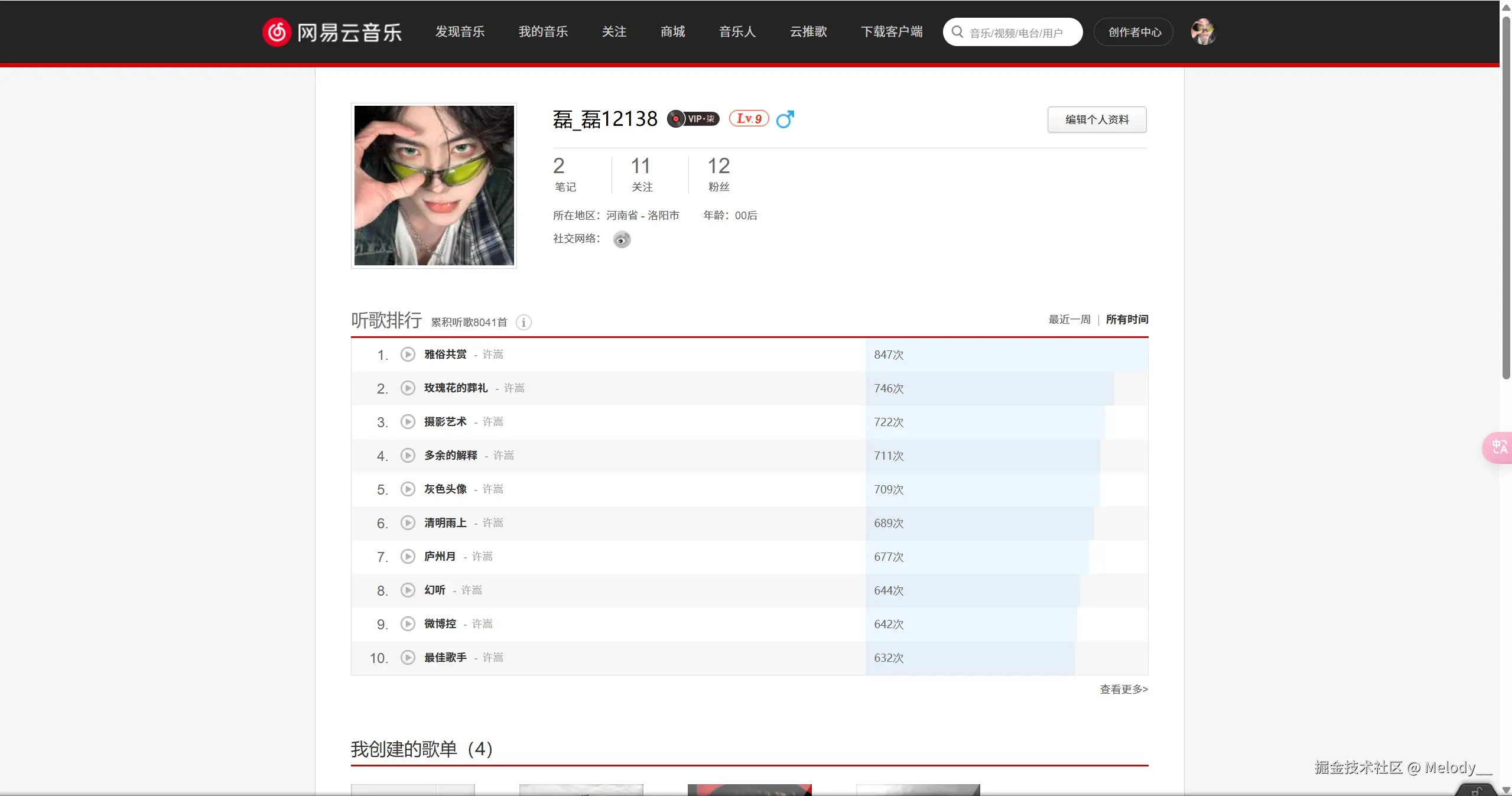Open the 查看更多 link below the ranking
The height and width of the screenshot is (796, 1512).
tap(1123, 690)
